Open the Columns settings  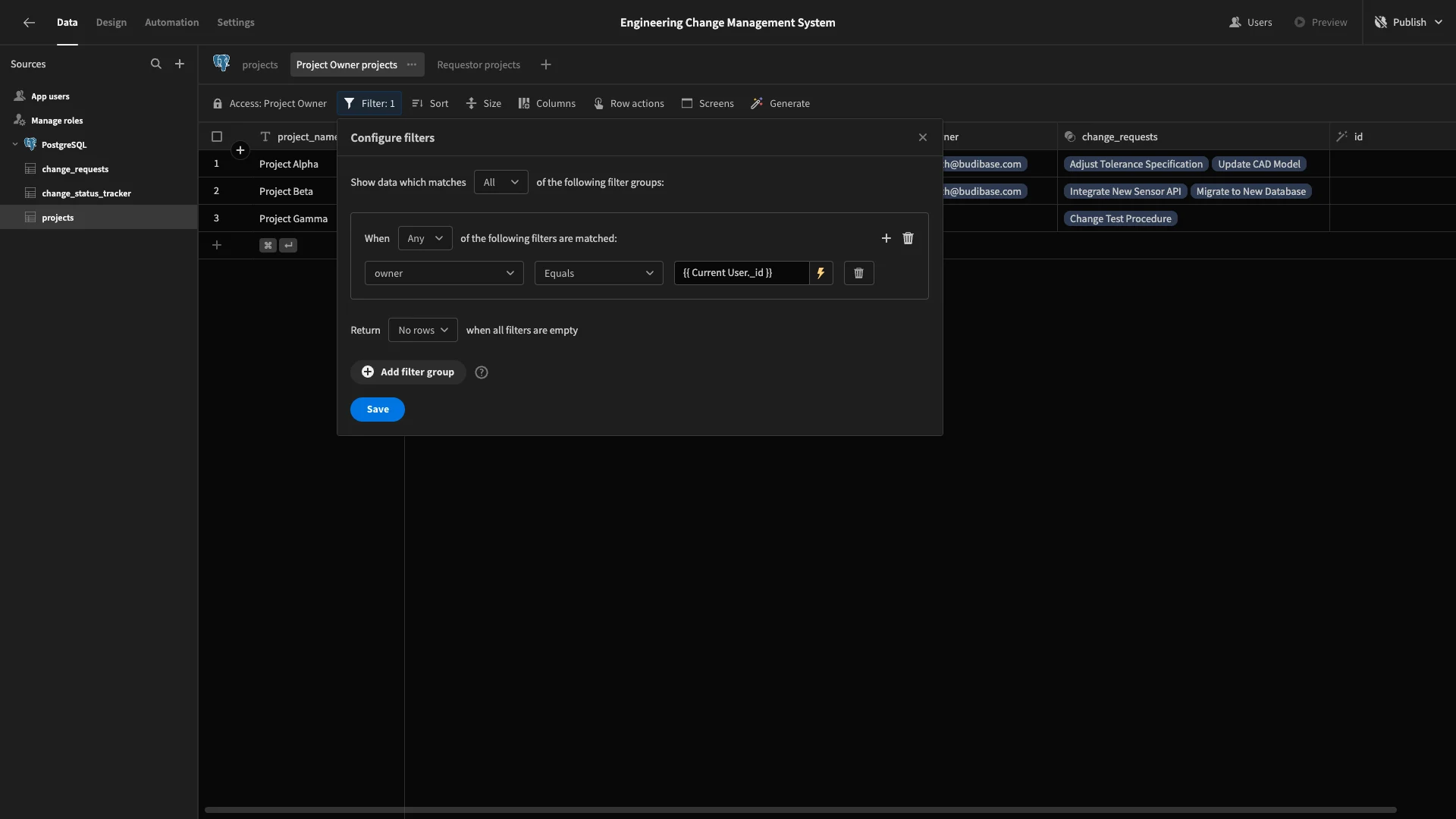coord(547,104)
